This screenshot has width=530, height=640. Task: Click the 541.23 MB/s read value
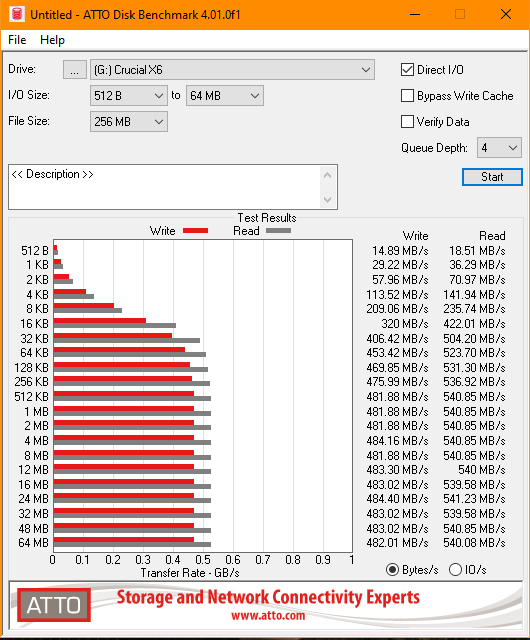coord(474,499)
